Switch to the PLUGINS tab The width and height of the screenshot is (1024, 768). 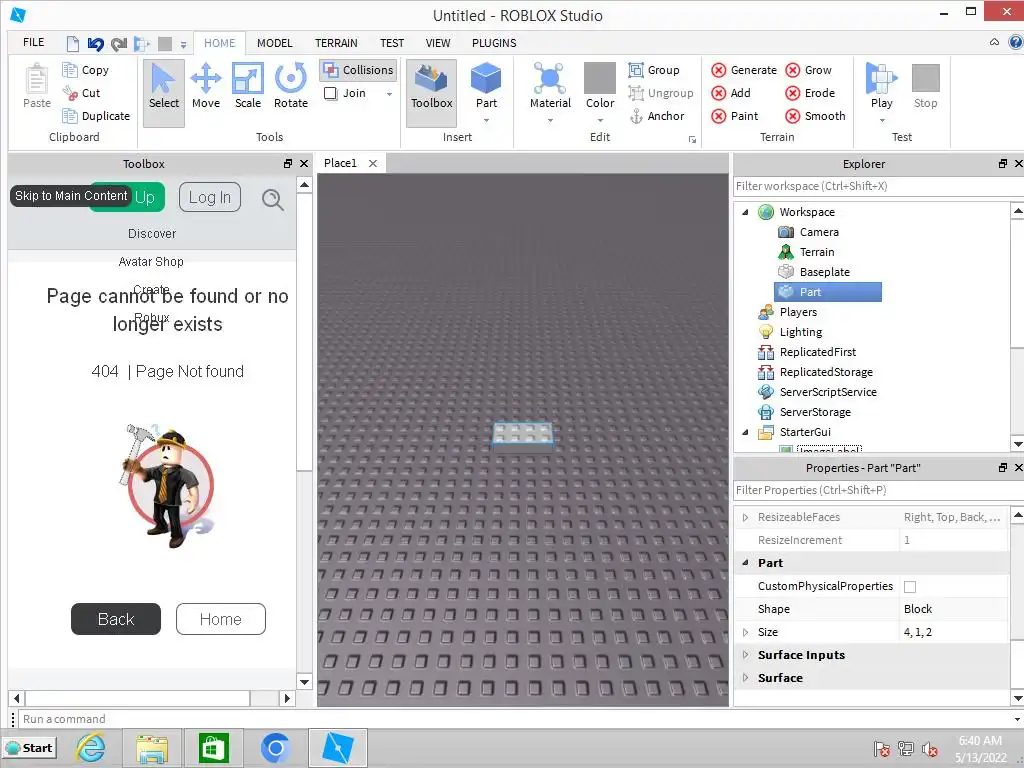[x=494, y=43]
